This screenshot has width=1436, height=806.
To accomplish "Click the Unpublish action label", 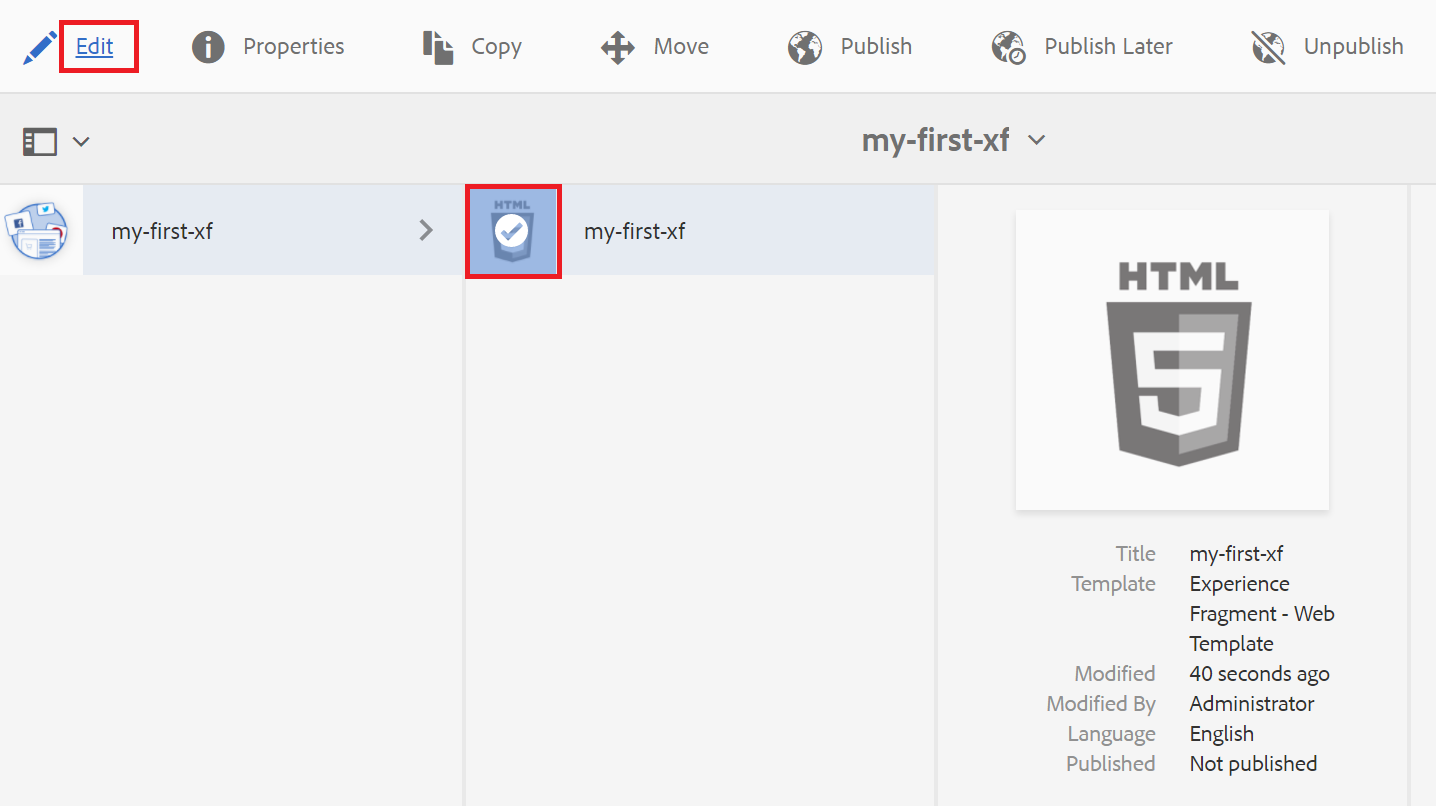I will pyautogui.click(x=1353, y=47).
